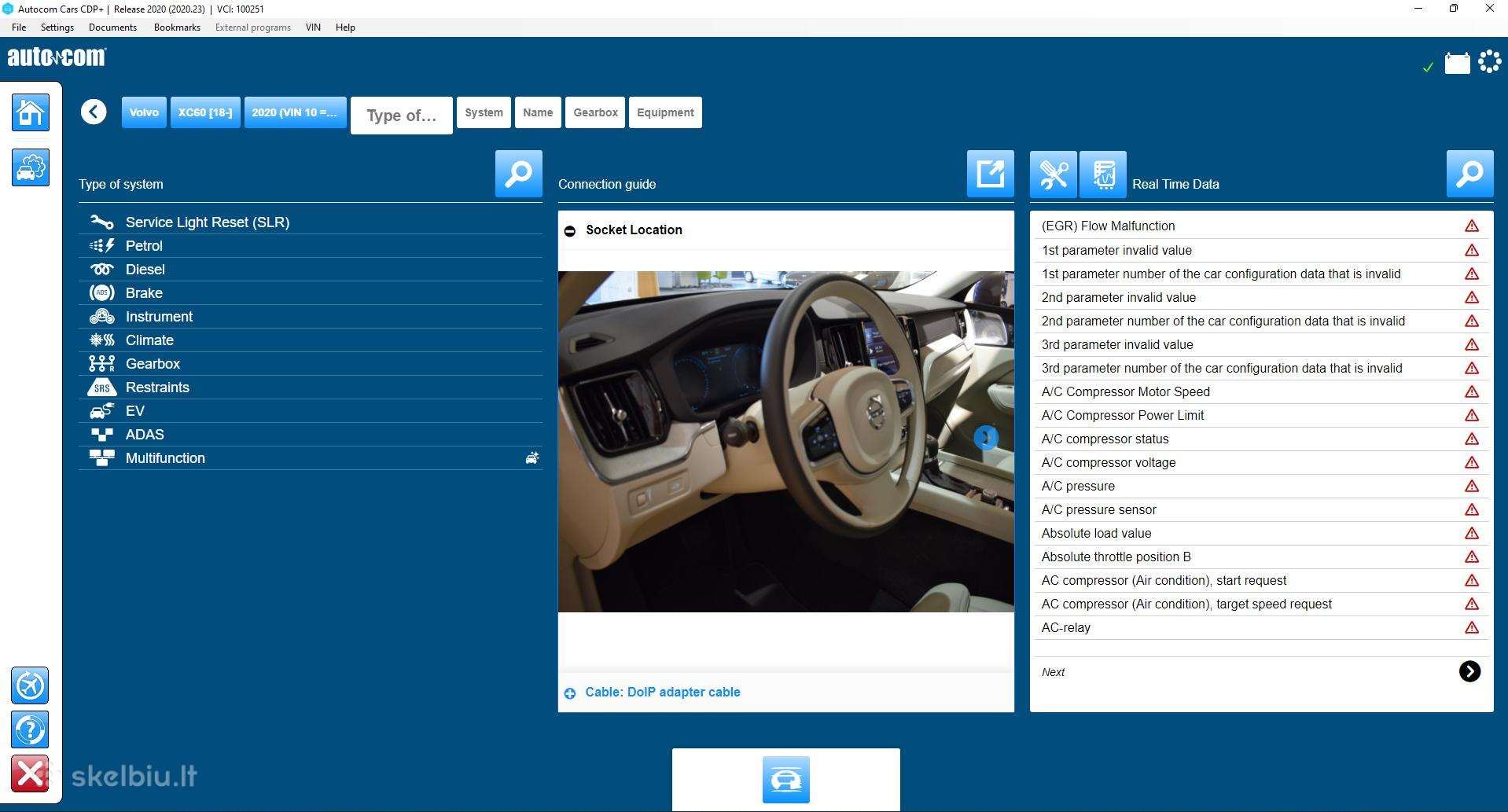Screen dimensions: 1508x812
Task: Click the car scan button at bottom center
Action: tap(786, 780)
